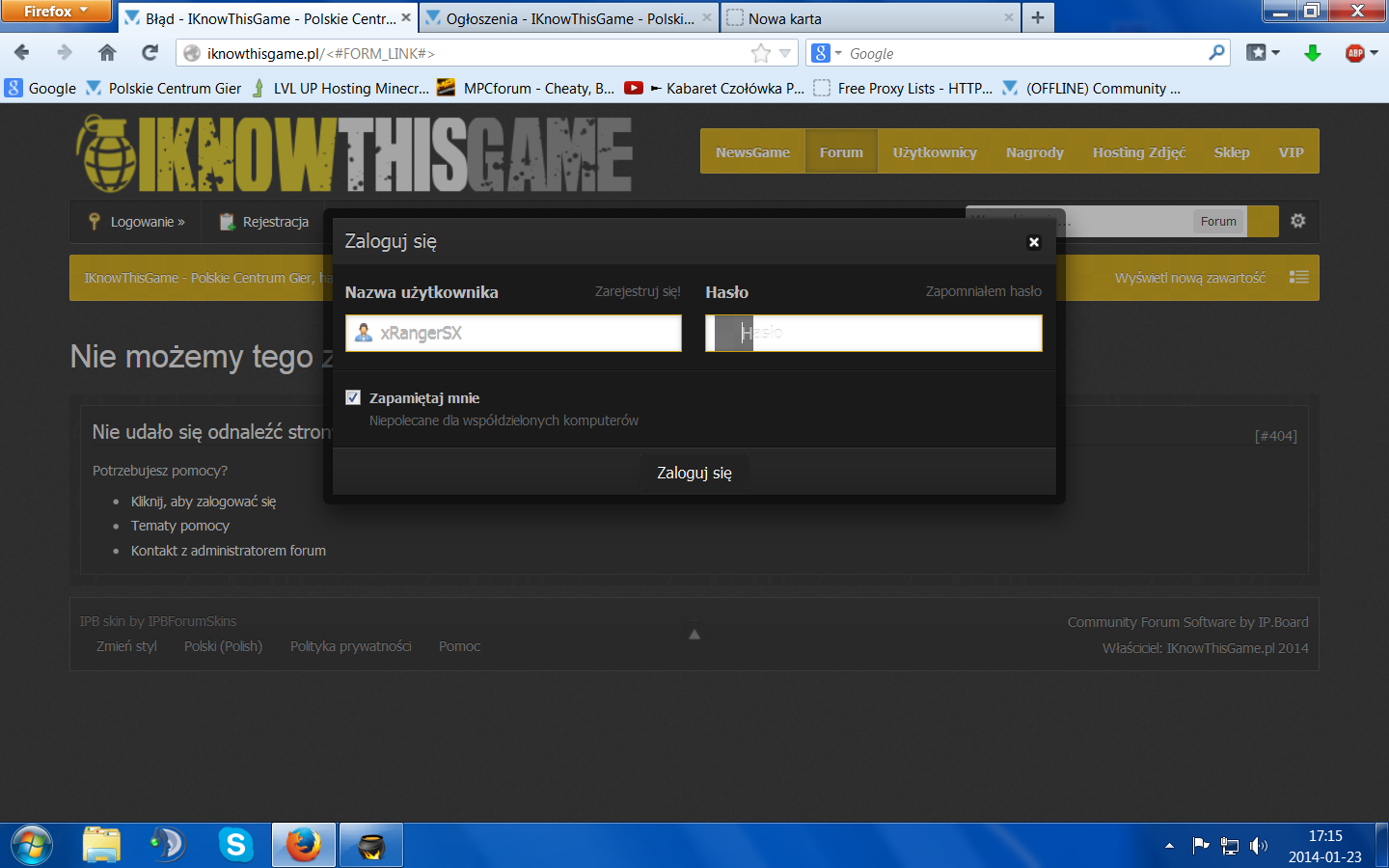
Task: Open a new tab with plus button
Action: 1038,17
